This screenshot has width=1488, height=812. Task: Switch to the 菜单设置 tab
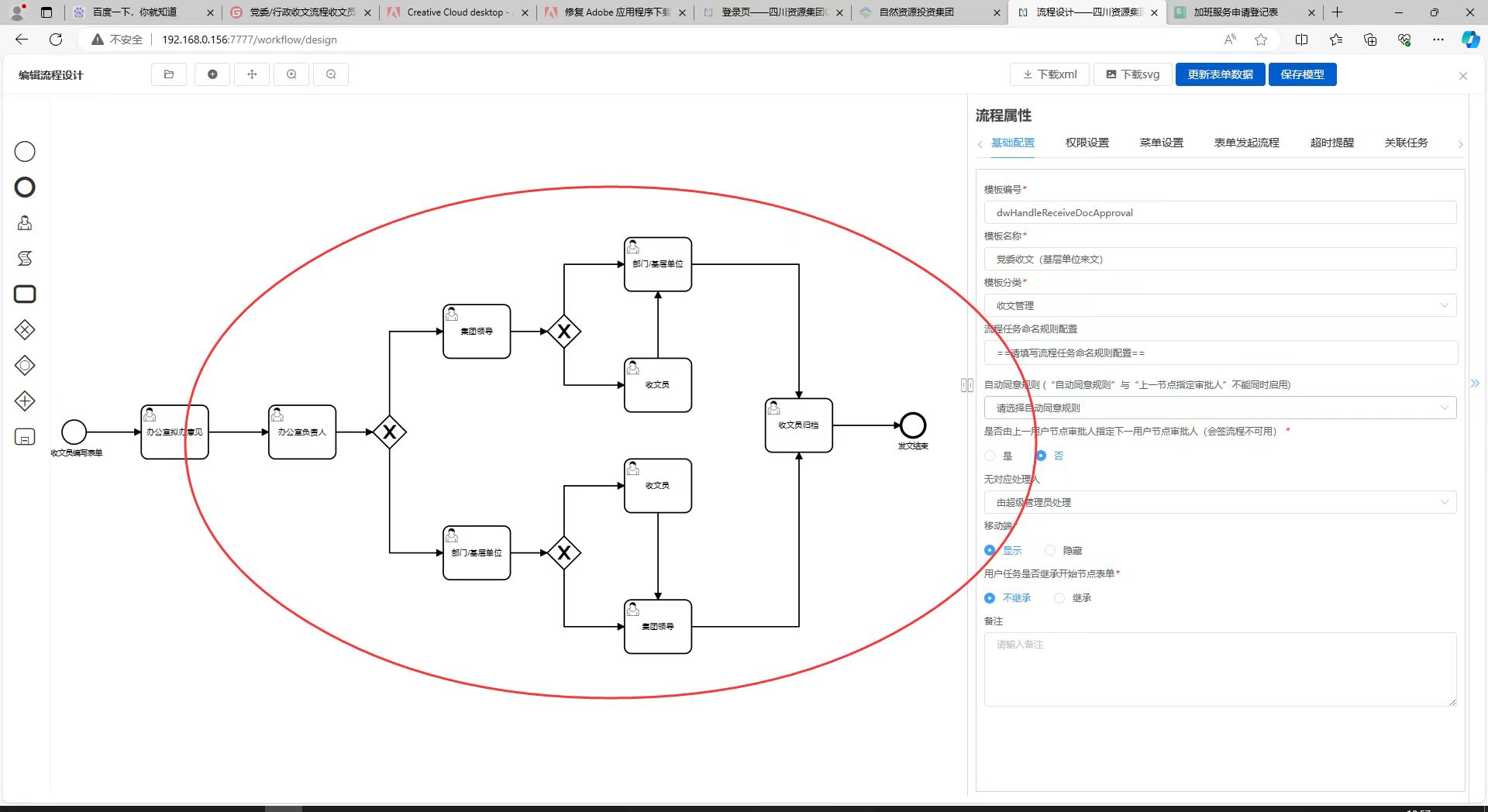click(1161, 143)
